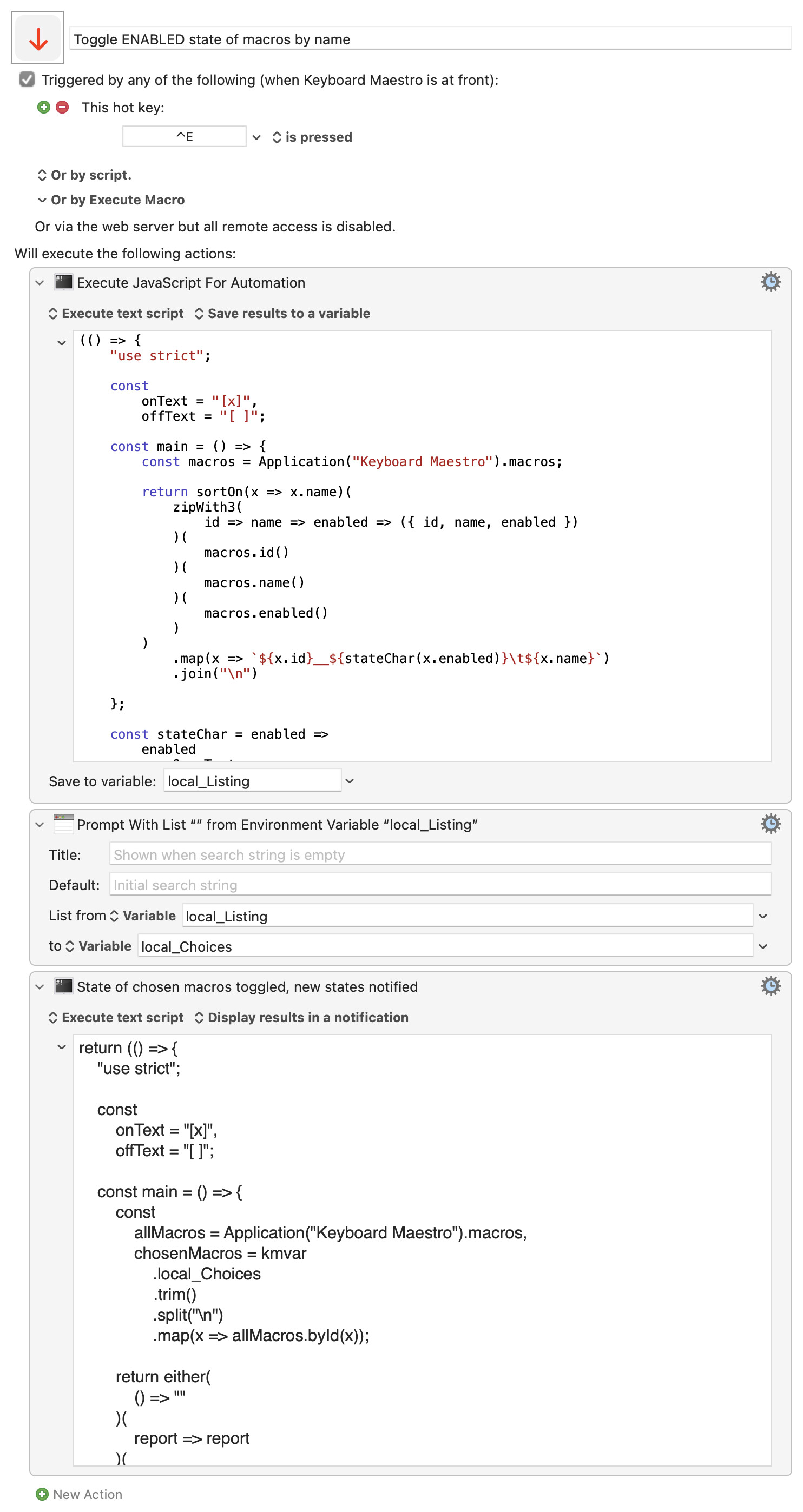Collapse the first script text area chevron

pyautogui.click(x=61, y=343)
